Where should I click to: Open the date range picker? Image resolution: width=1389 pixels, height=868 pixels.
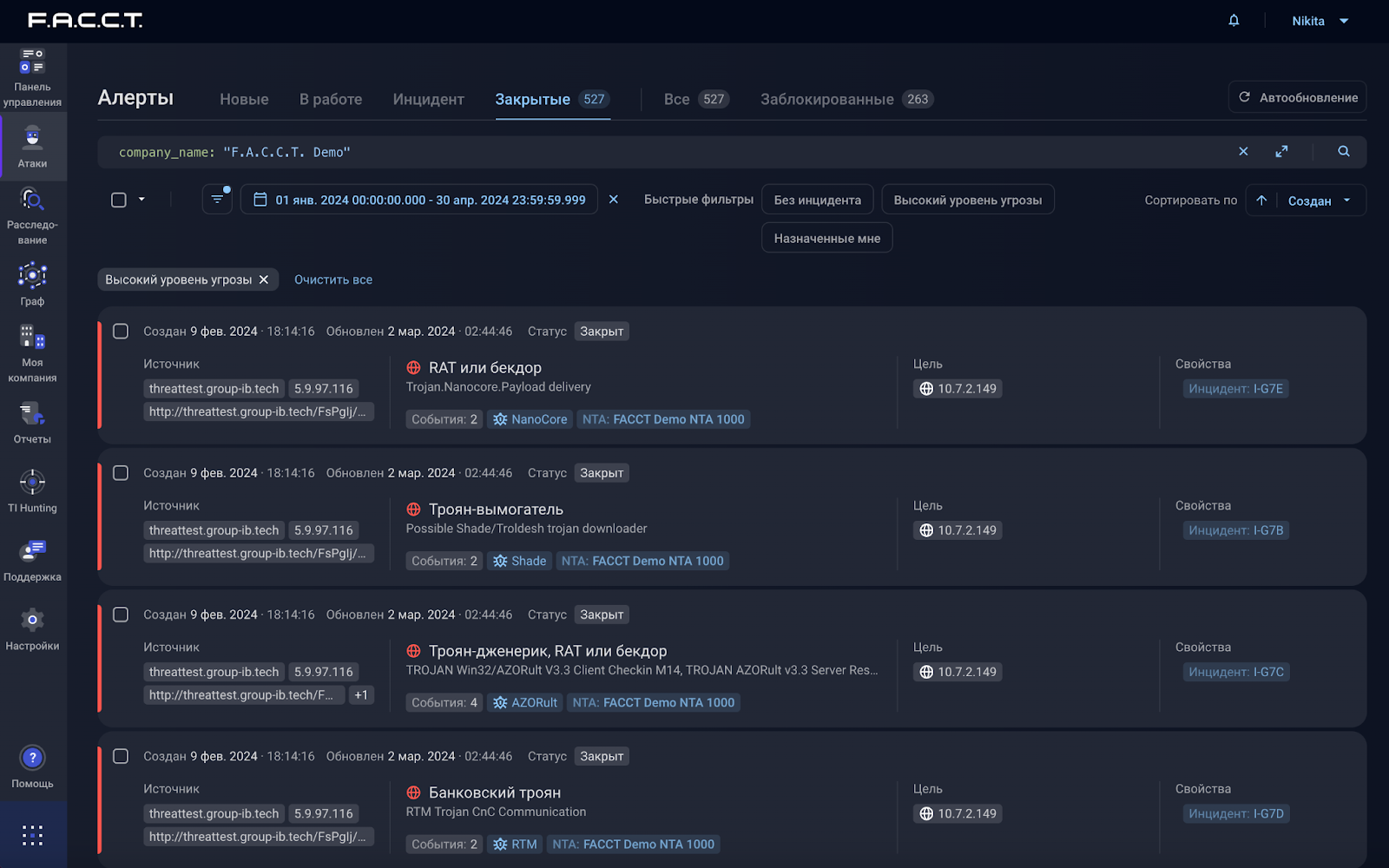tap(419, 200)
